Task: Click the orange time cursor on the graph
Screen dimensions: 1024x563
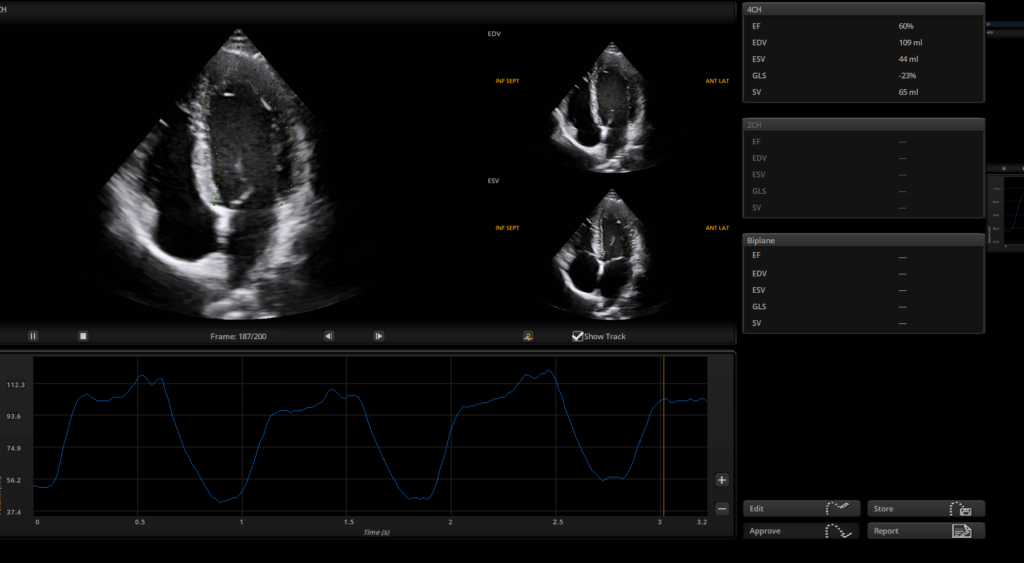Action: click(x=663, y=436)
